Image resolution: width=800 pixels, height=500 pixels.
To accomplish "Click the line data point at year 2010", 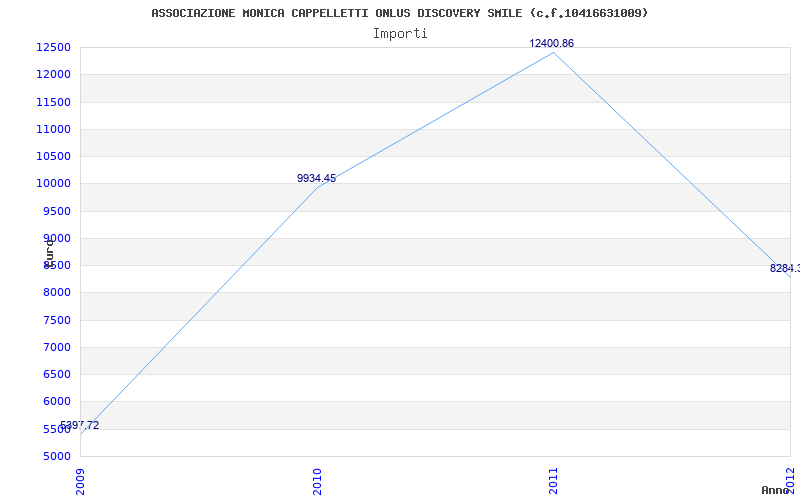I will (x=317, y=187).
